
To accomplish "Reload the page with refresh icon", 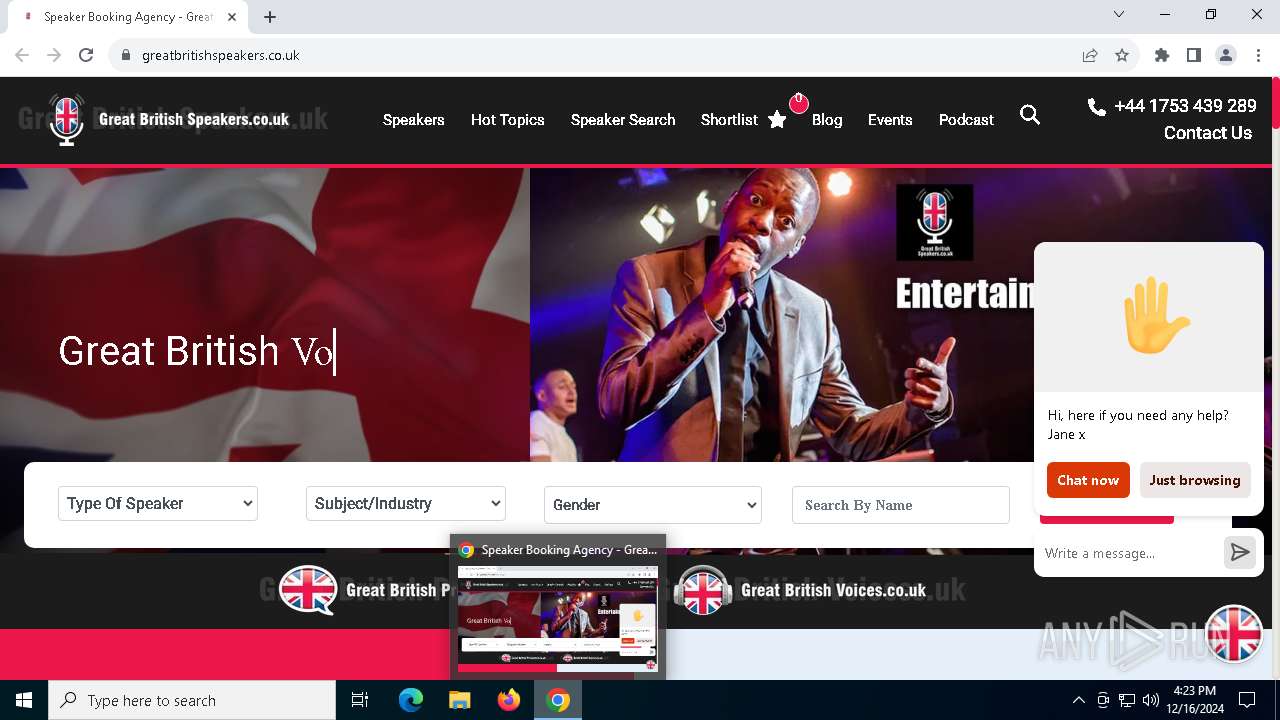I will coord(86,55).
